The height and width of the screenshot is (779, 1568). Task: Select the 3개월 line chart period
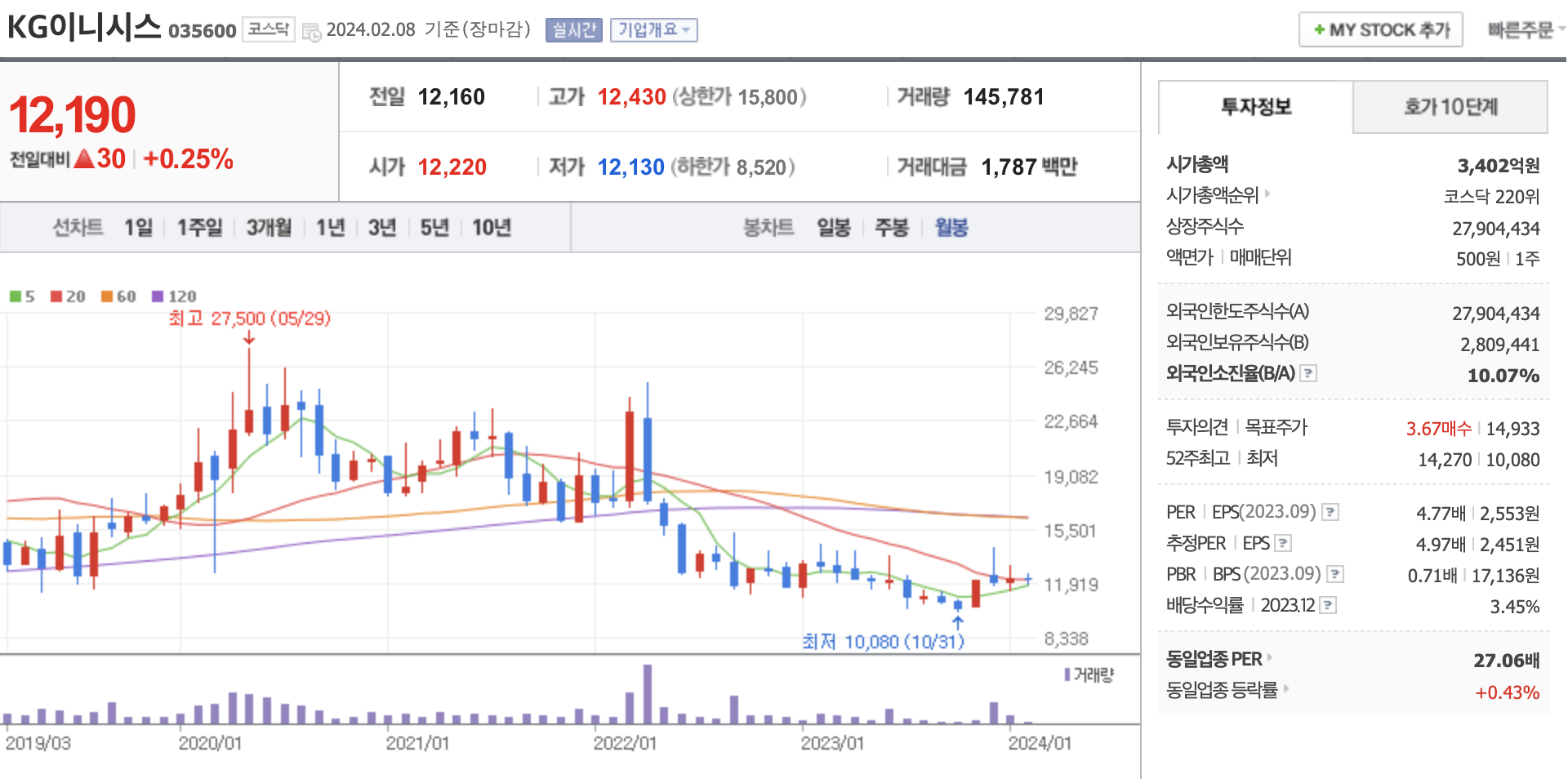269,227
